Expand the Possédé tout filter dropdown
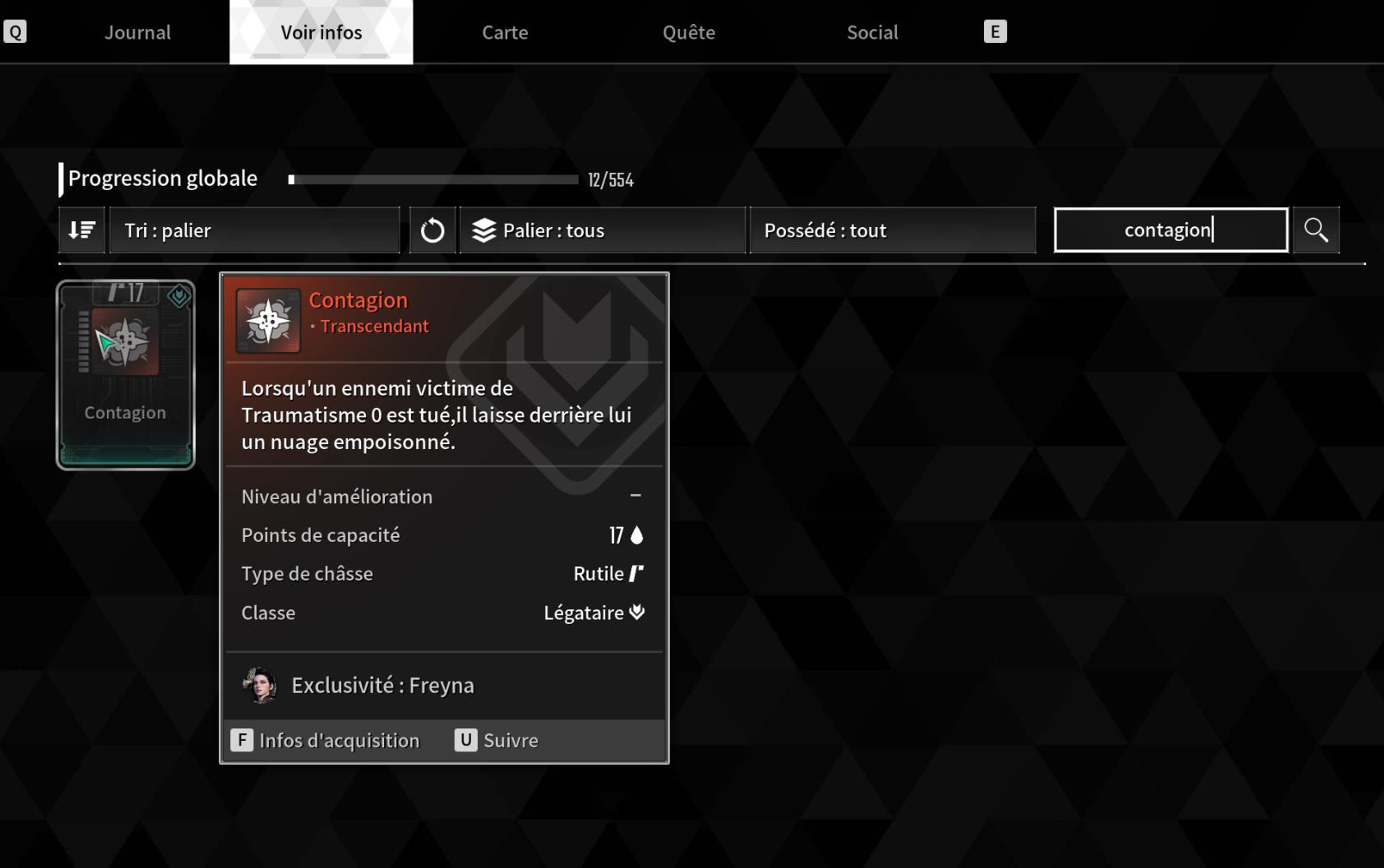This screenshot has height=868, width=1384. pos(893,230)
